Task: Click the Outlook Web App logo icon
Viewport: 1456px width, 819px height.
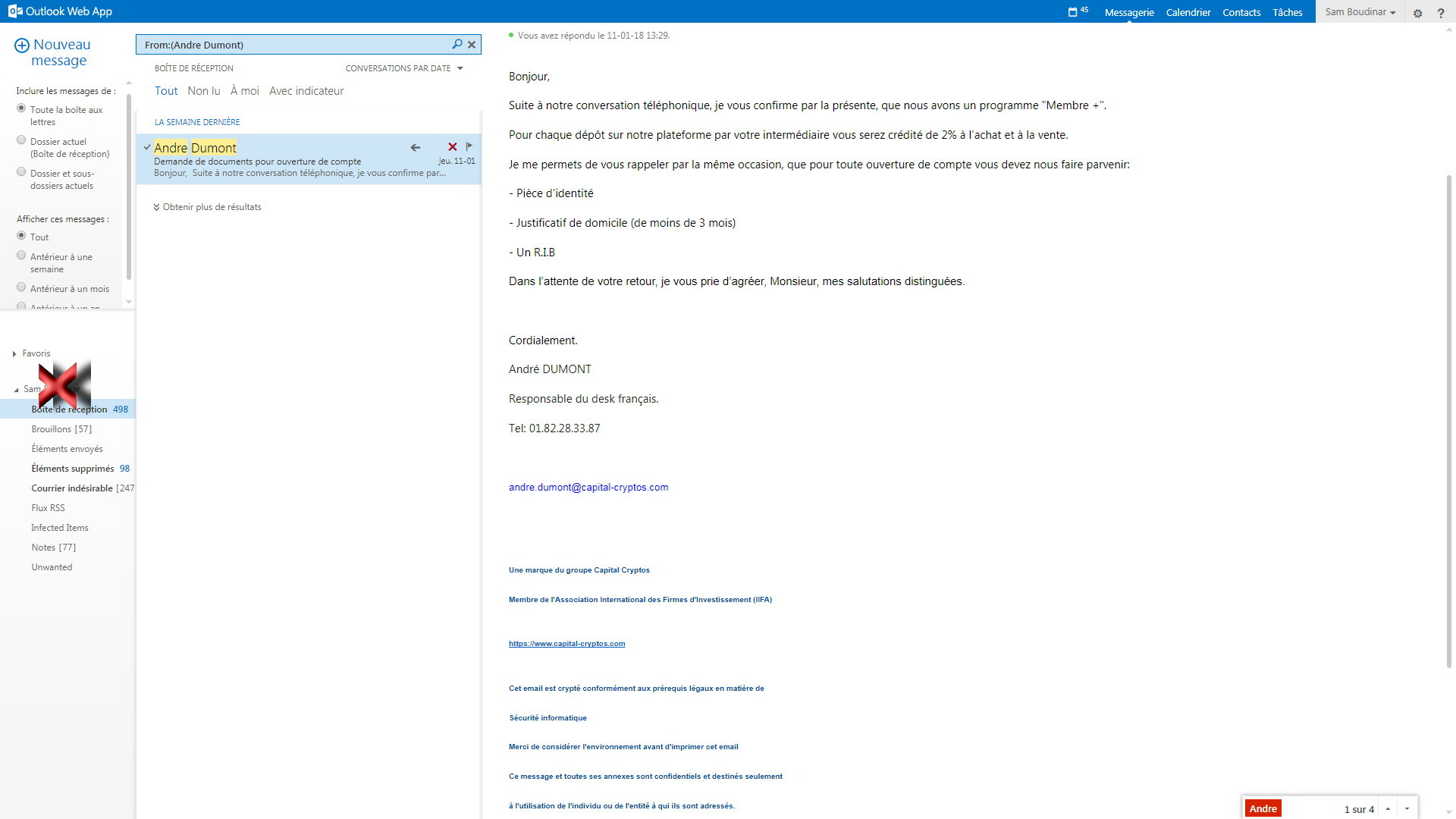Action: point(14,11)
